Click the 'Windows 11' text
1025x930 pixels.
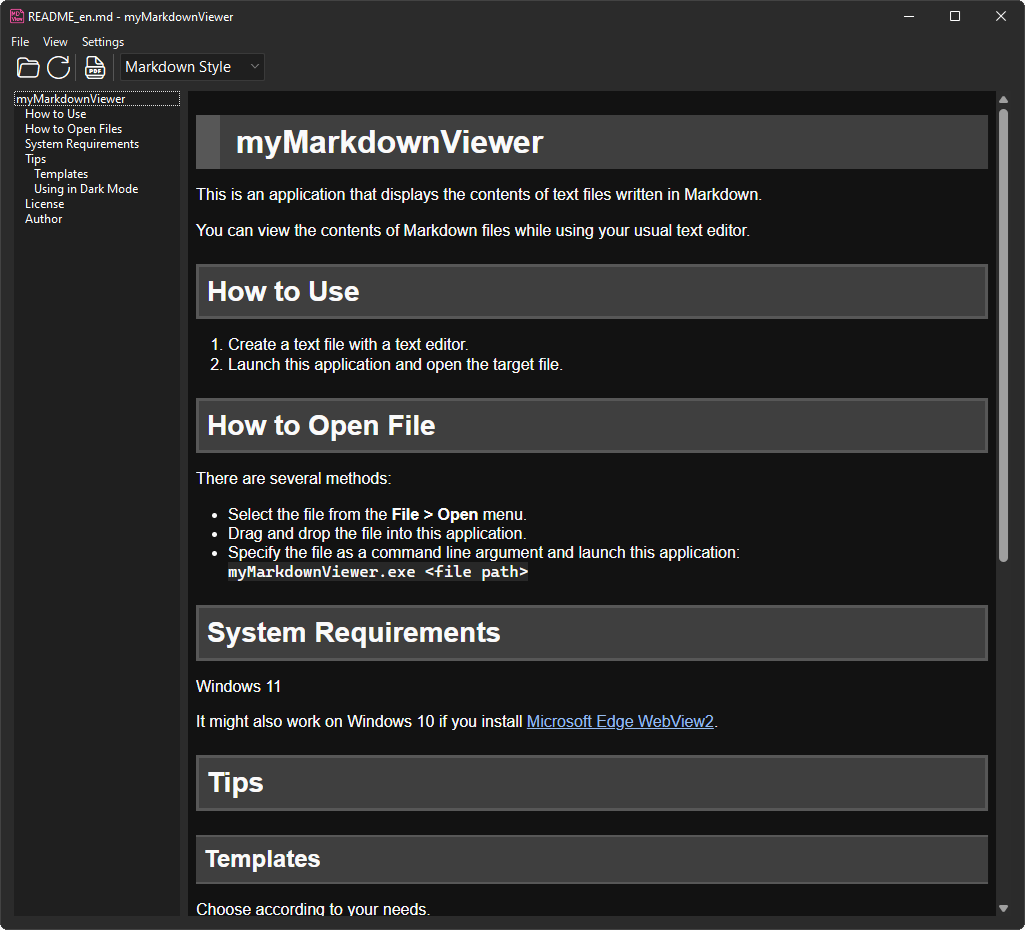(239, 686)
